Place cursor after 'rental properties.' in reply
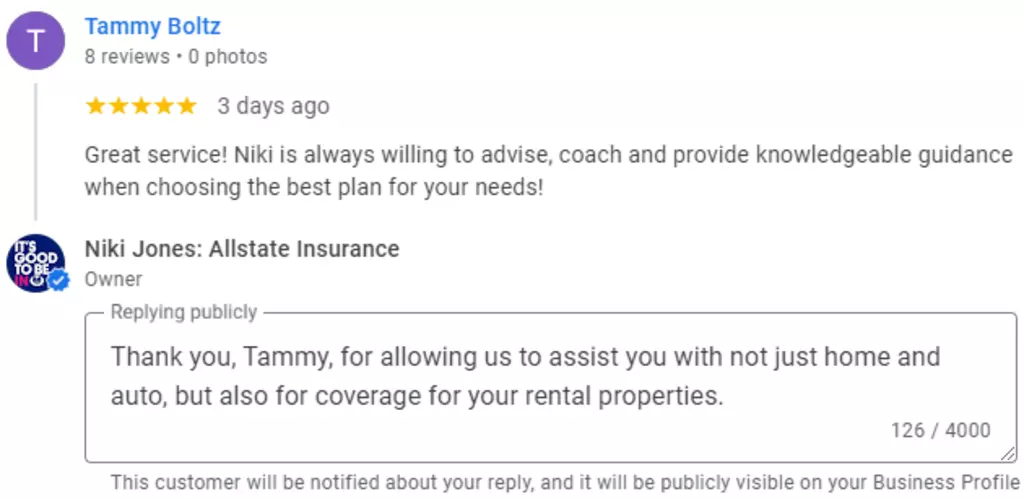Image resolution: width=1024 pixels, height=499 pixels. 725,396
